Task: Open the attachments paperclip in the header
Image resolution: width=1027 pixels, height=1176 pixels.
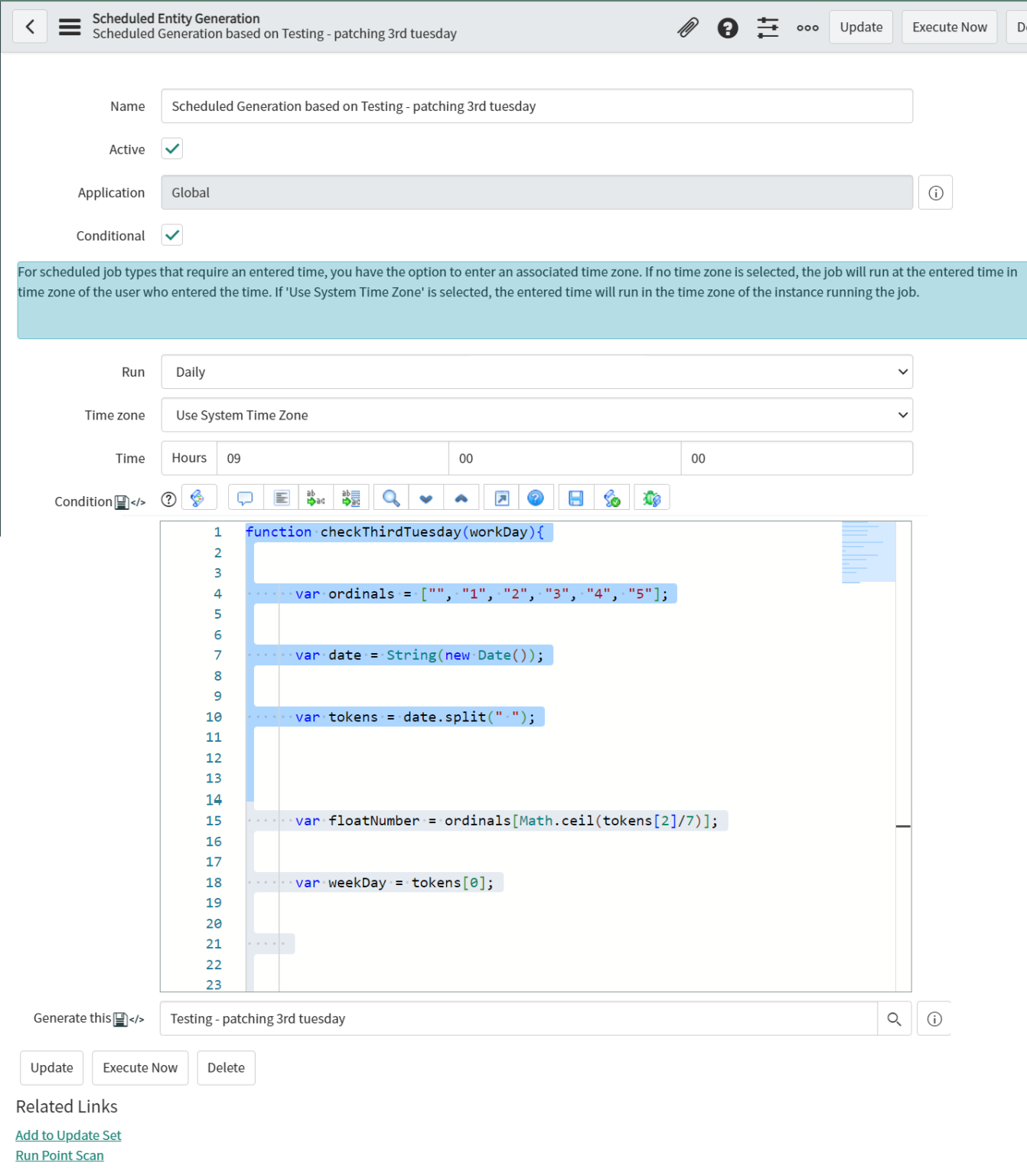Action: coord(687,27)
